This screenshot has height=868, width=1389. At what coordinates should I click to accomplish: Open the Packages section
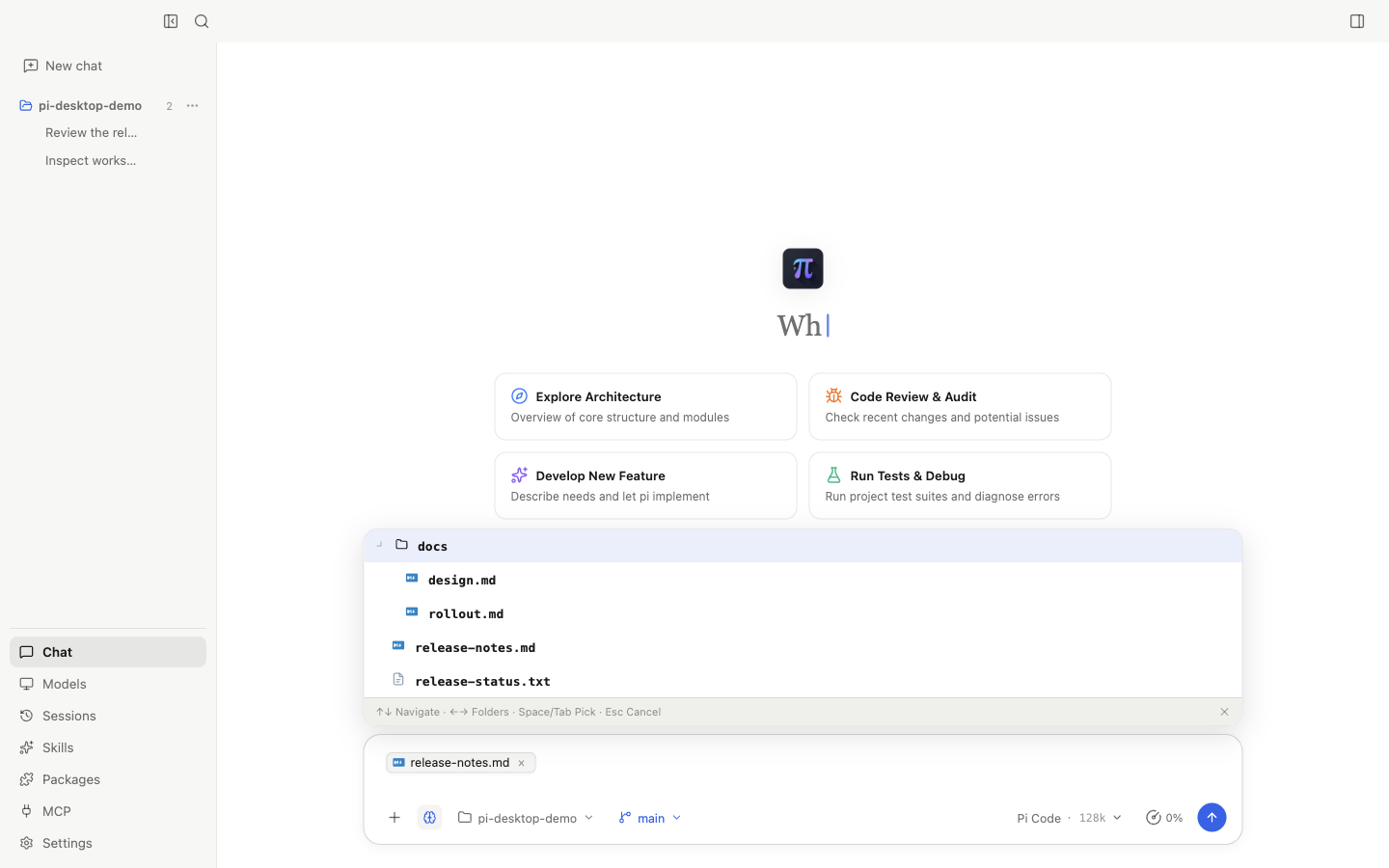108,779
